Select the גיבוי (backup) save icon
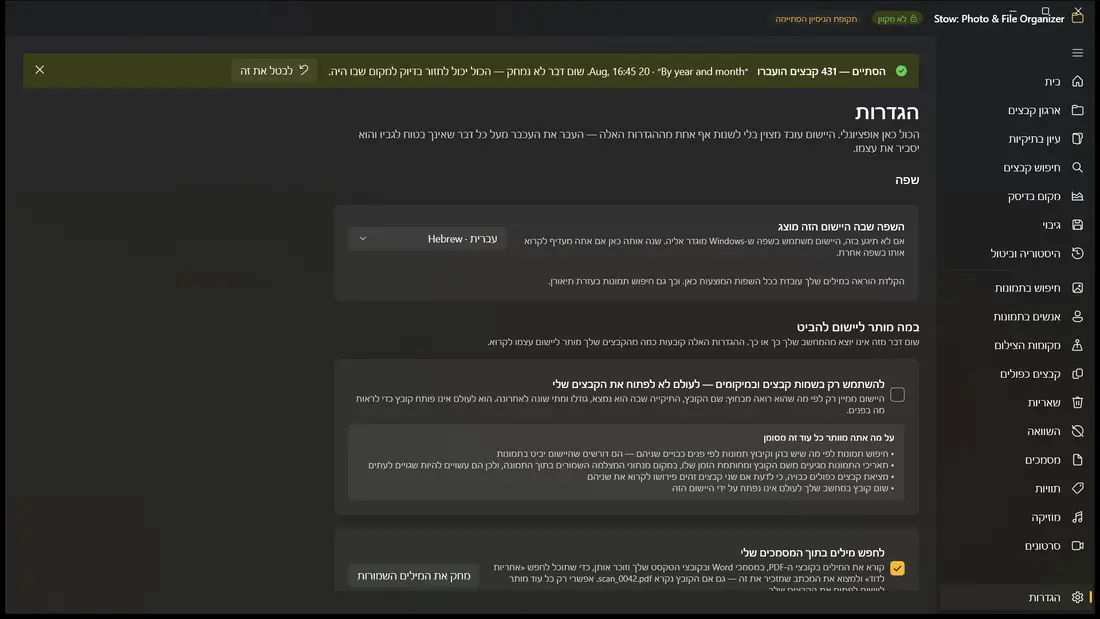The image size is (1100, 619). pos(1078,225)
